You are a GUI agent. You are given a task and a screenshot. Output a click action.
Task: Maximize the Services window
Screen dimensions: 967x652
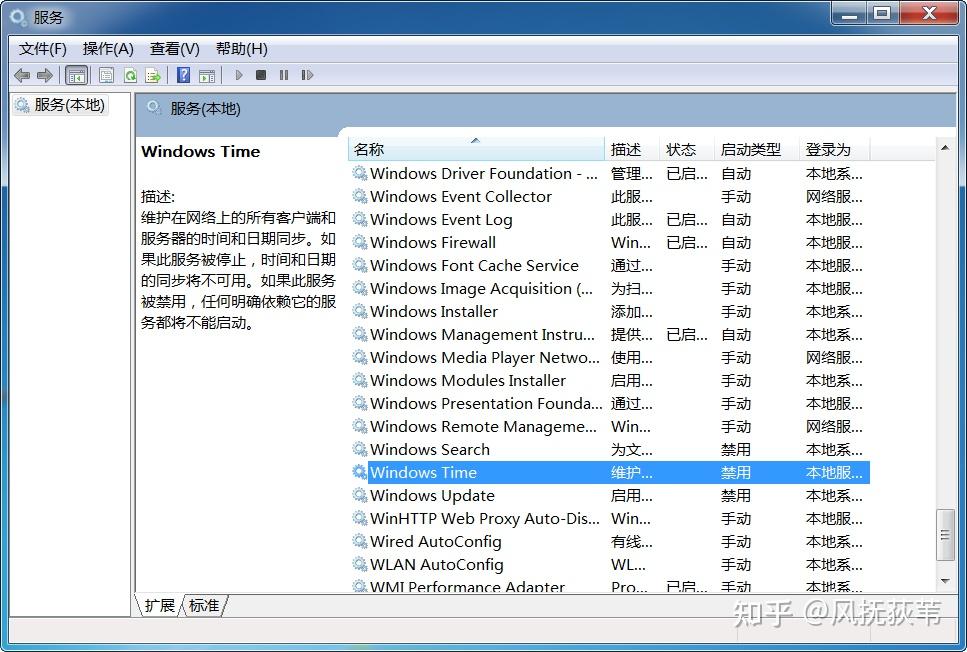(882, 14)
